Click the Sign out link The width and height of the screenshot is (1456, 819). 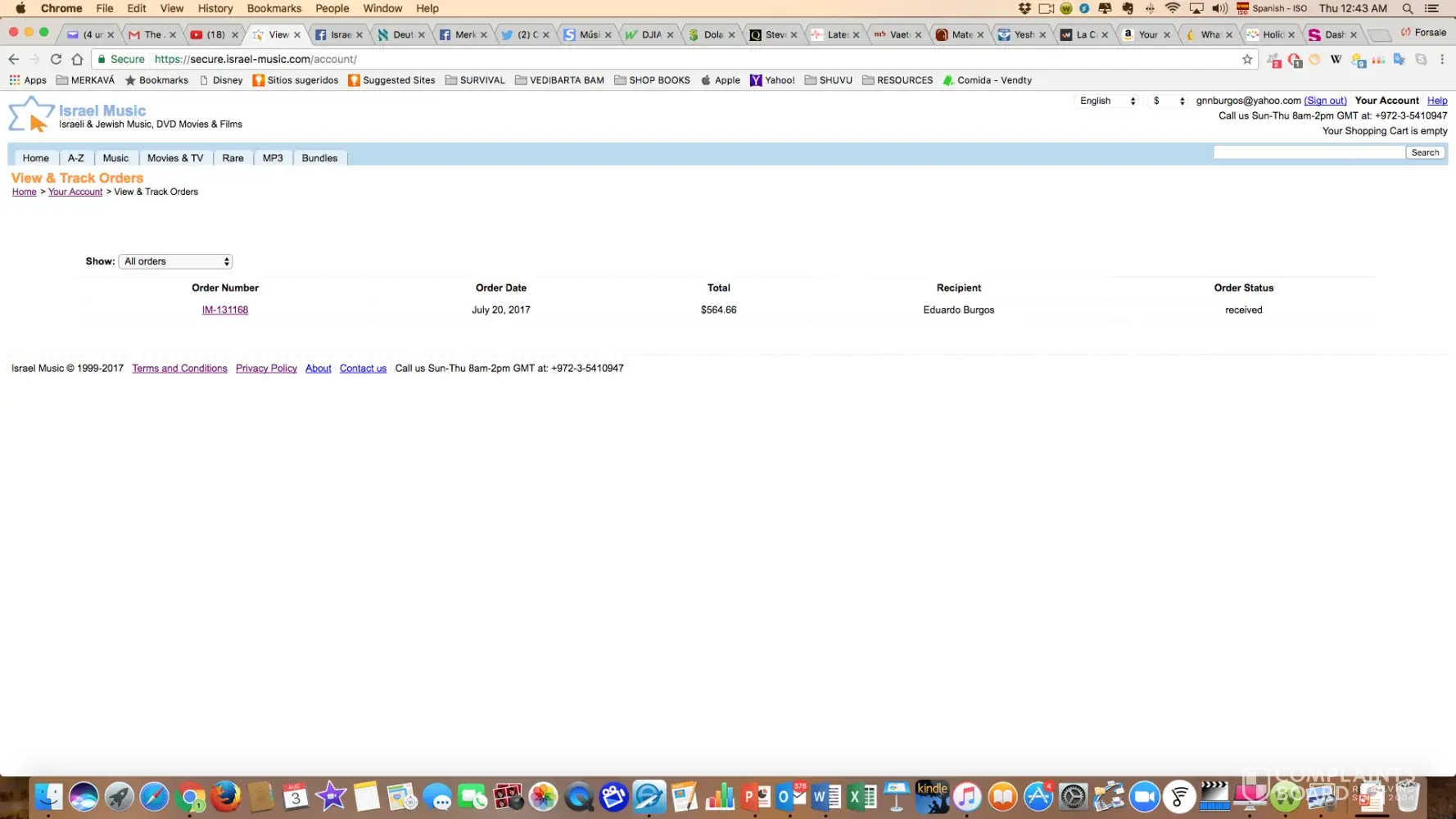pos(1325,101)
